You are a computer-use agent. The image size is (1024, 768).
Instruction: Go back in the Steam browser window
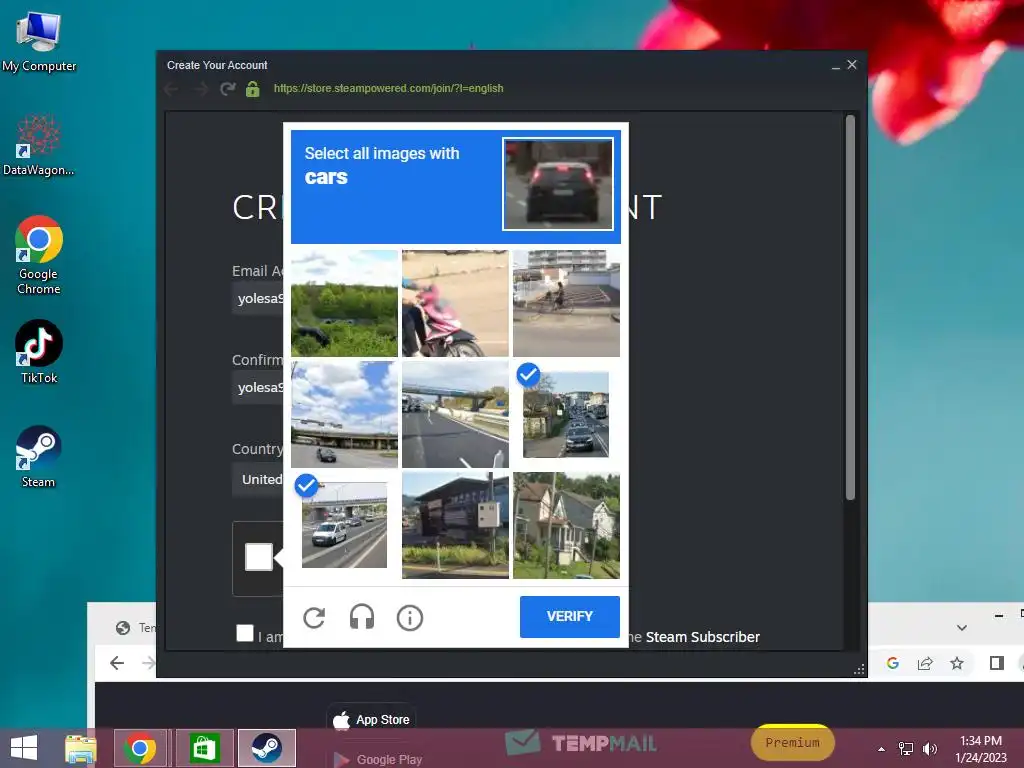172,89
